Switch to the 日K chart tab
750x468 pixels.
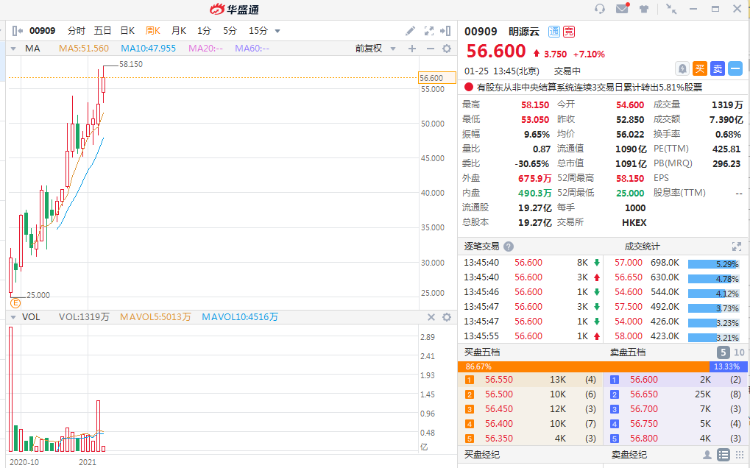pyautogui.click(x=127, y=31)
